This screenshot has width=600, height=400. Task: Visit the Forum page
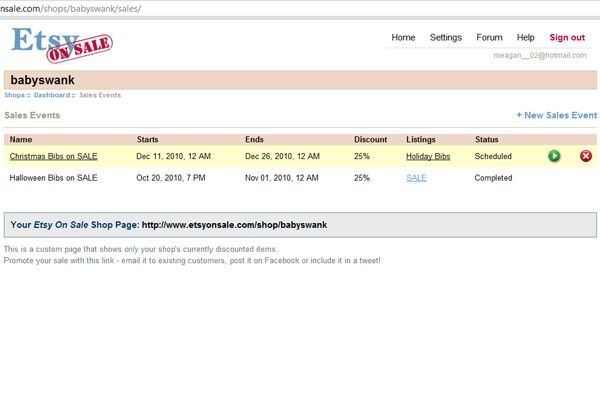[x=489, y=38]
